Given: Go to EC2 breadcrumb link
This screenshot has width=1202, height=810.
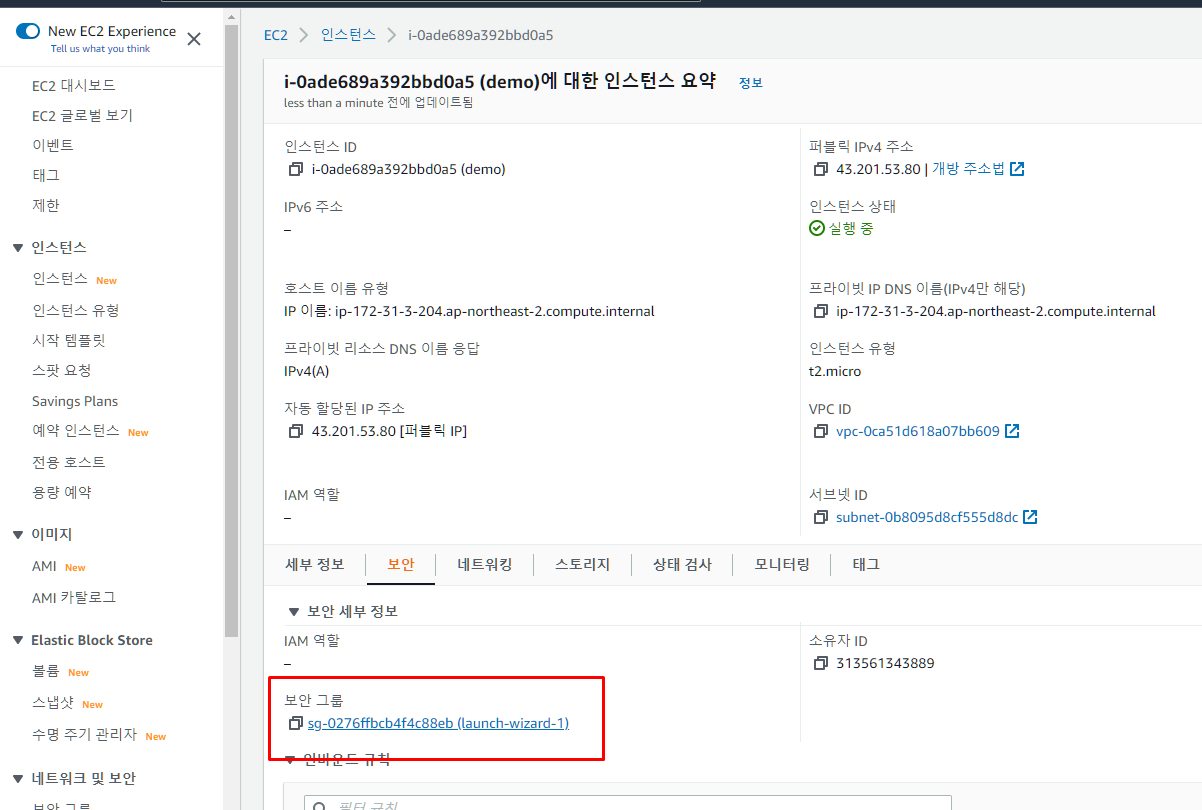Looking at the screenshot, I should click(276, 35).
